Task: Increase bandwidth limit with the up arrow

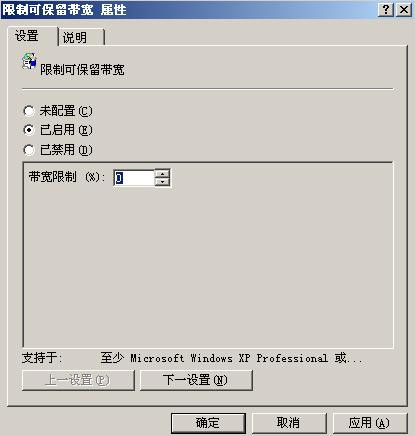Action: 162,174
